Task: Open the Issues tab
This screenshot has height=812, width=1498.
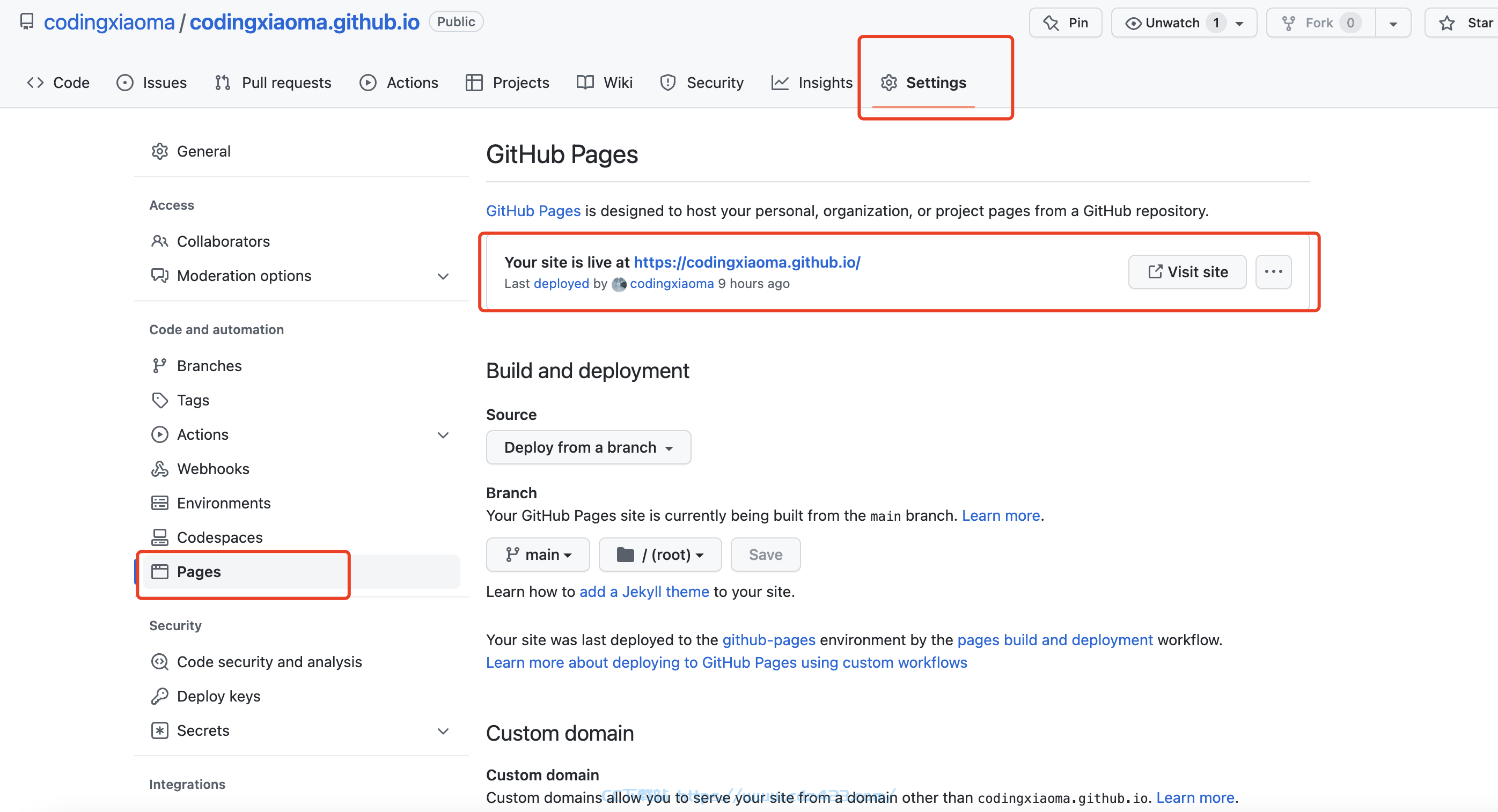Action: pyautogui.click(x=152, y=83)
